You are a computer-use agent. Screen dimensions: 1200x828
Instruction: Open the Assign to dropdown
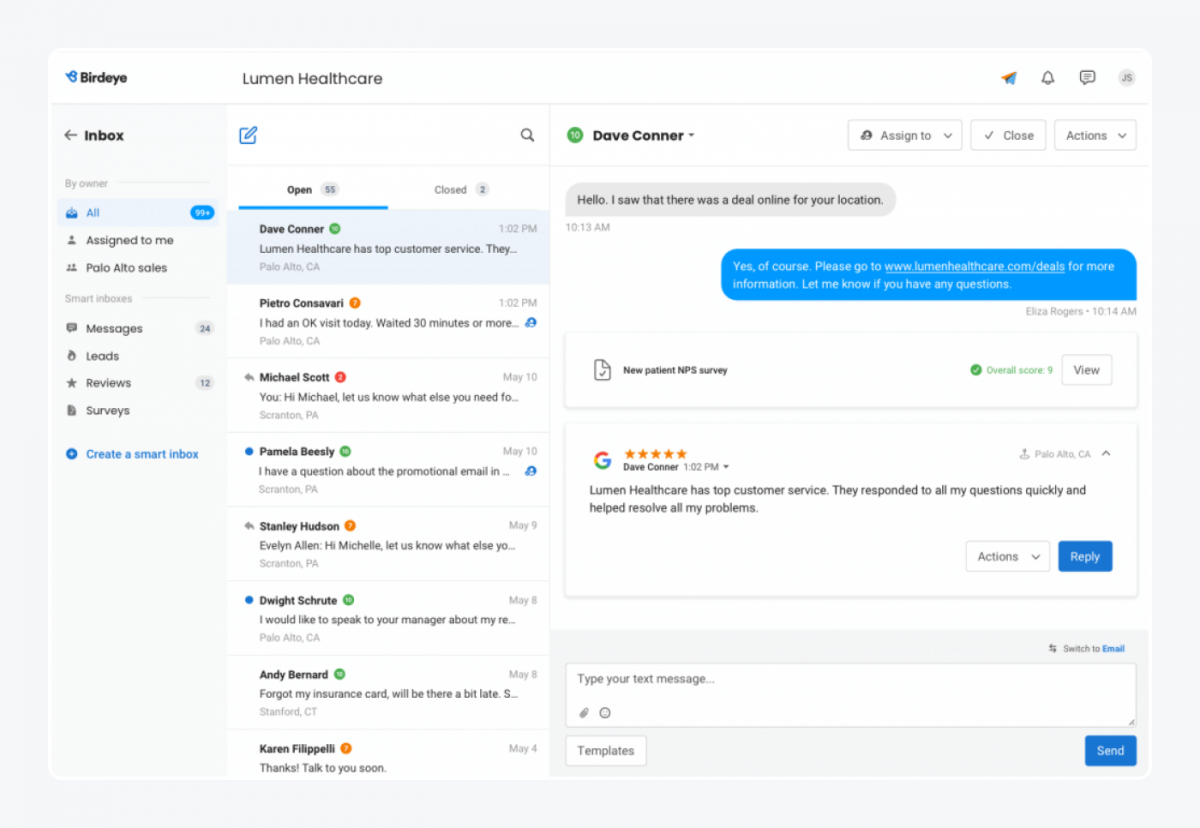tap(904, 134)
